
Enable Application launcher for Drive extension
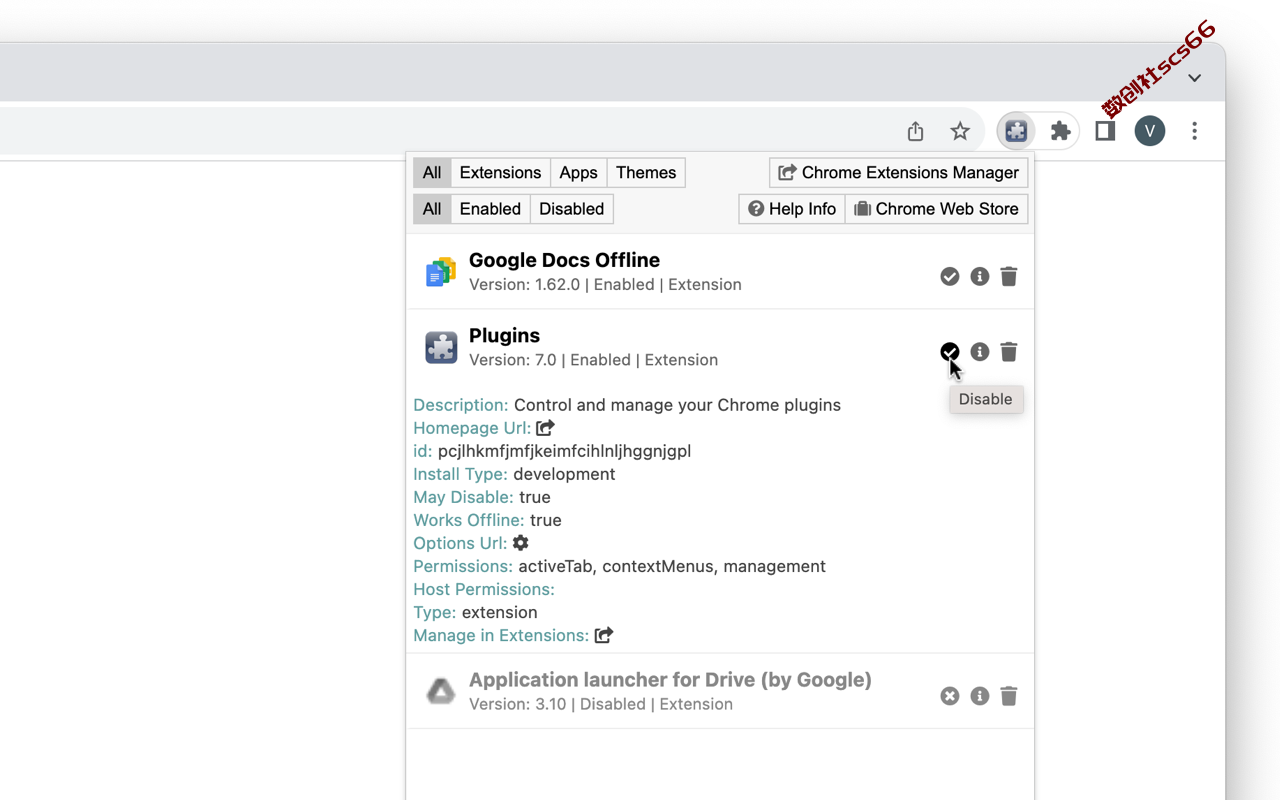click(950, 696)
